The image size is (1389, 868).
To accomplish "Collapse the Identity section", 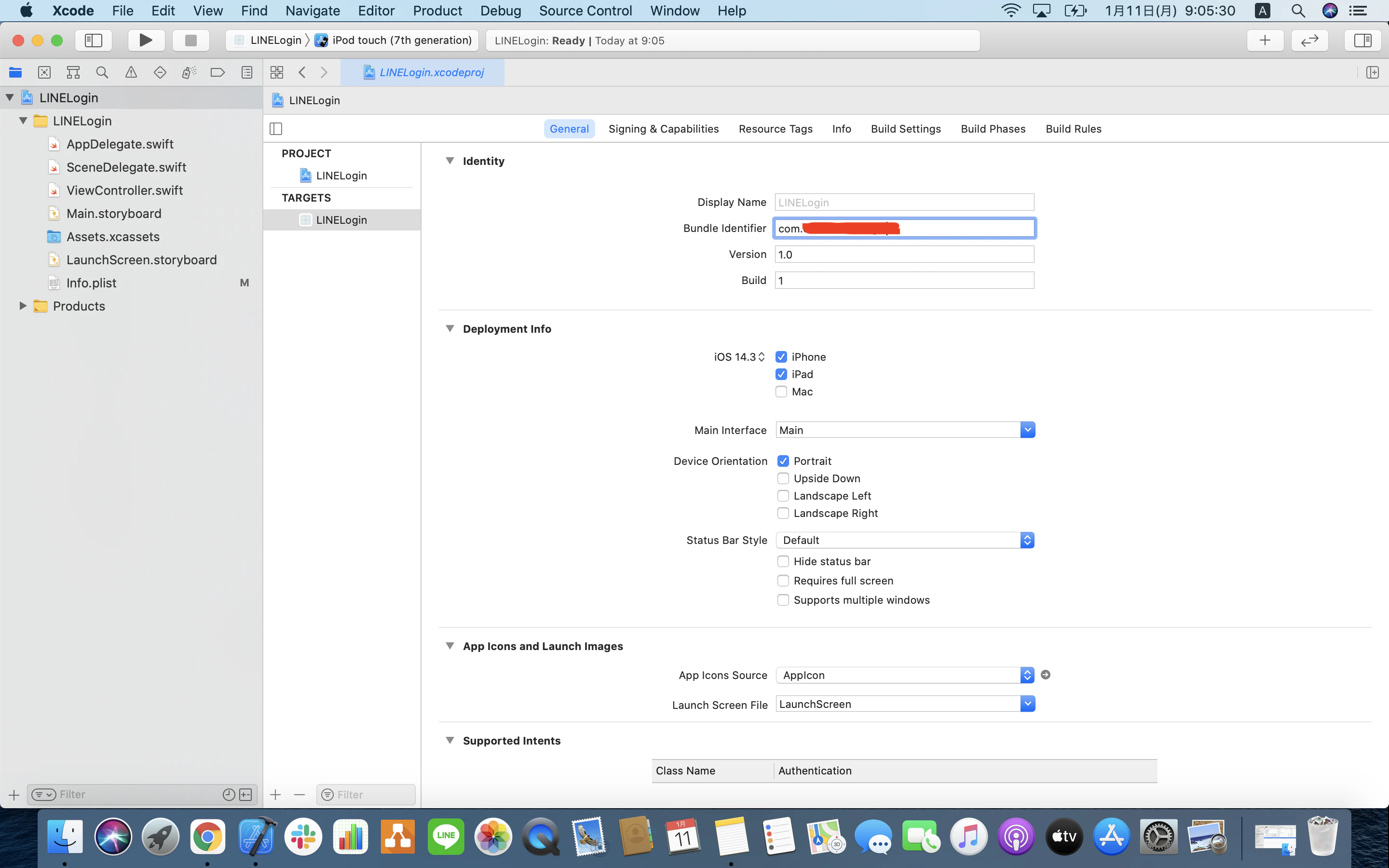I will [x=450, y=161].
